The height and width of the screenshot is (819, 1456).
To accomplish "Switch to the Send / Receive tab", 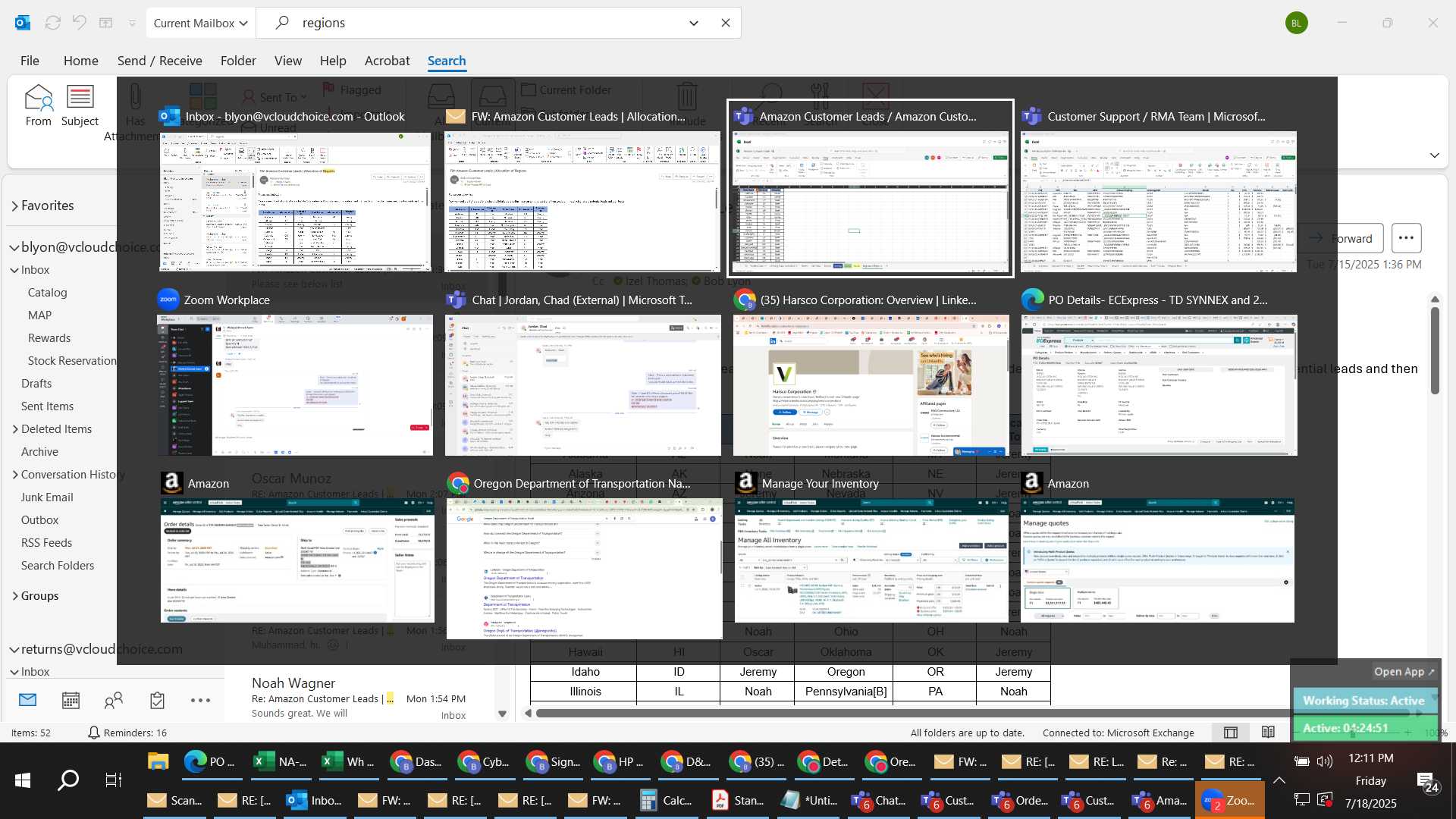I will coord(160,61).
